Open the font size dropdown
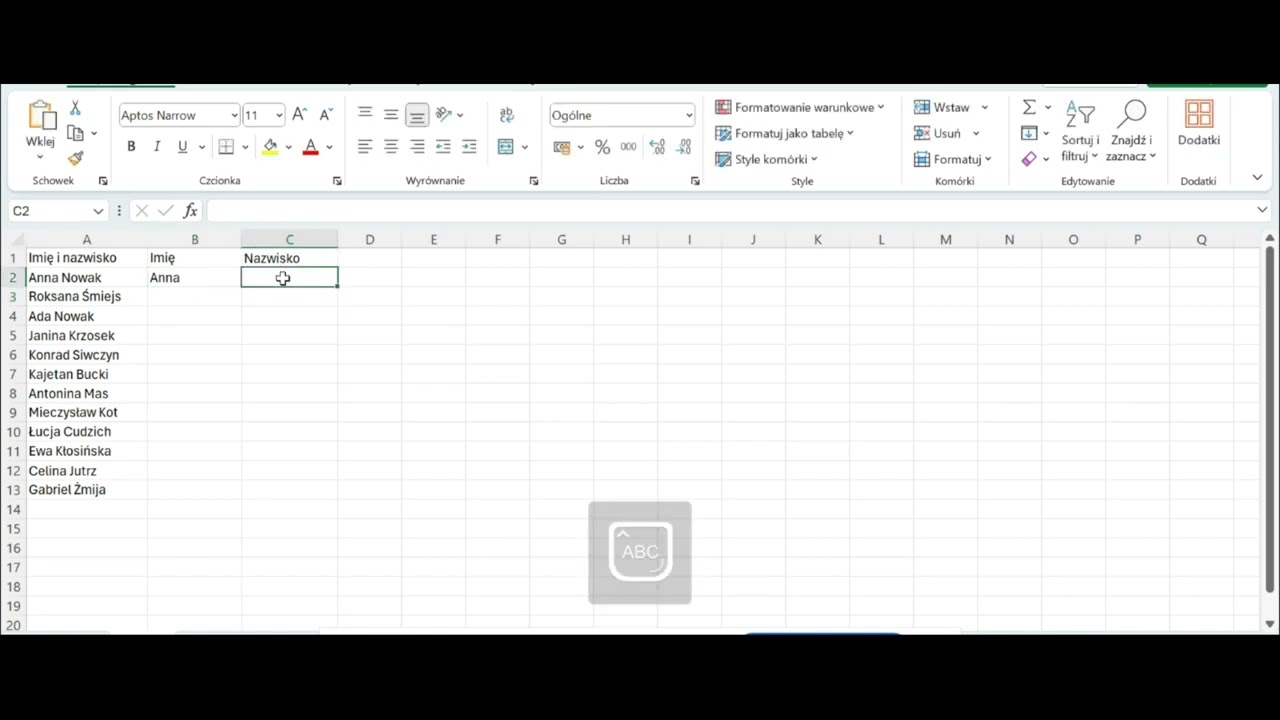 pos(279,115)
